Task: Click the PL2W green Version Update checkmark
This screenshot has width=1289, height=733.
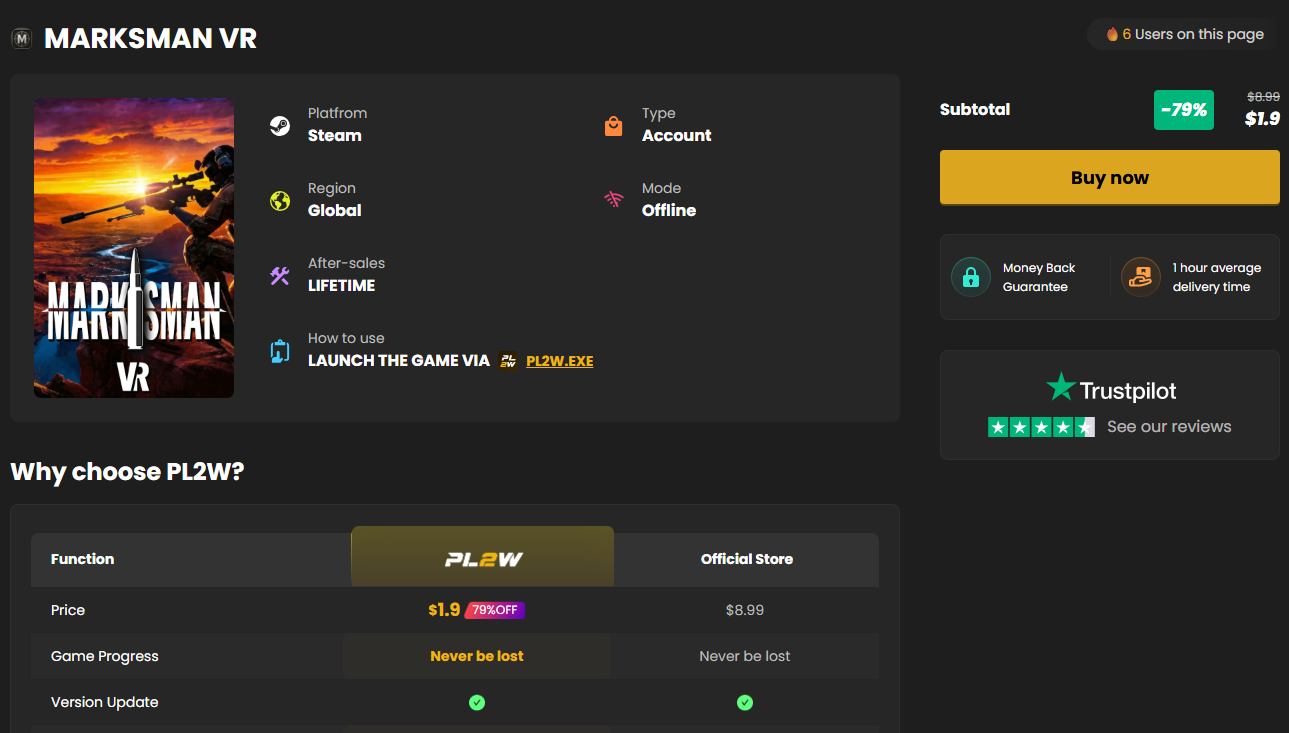Action: click(x=477, y=703)
